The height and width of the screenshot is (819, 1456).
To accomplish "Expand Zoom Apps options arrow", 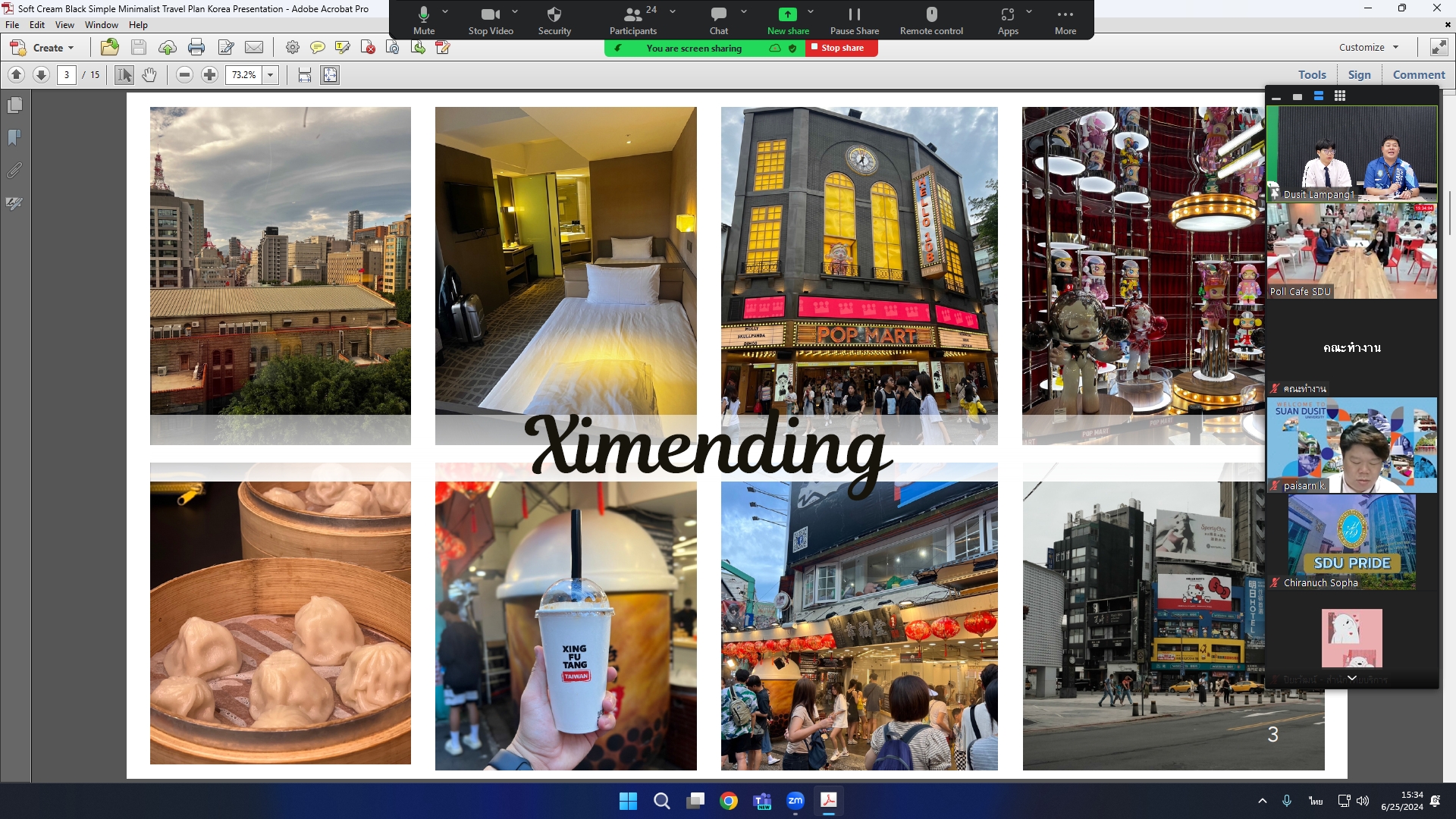I will [1029, 11].
